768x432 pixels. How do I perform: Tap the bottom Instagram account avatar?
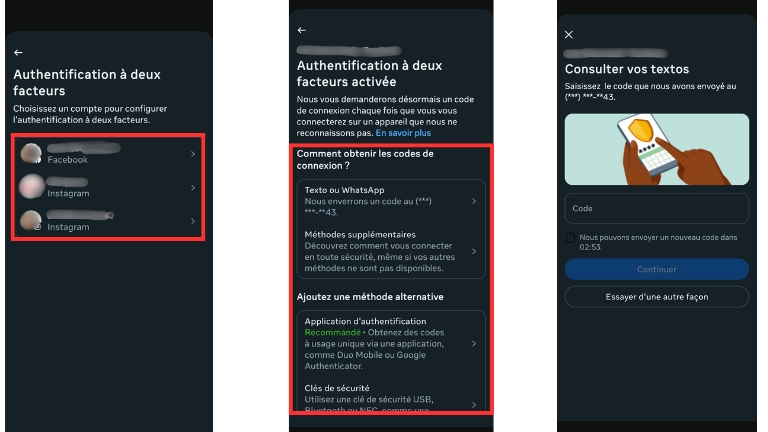32,220
